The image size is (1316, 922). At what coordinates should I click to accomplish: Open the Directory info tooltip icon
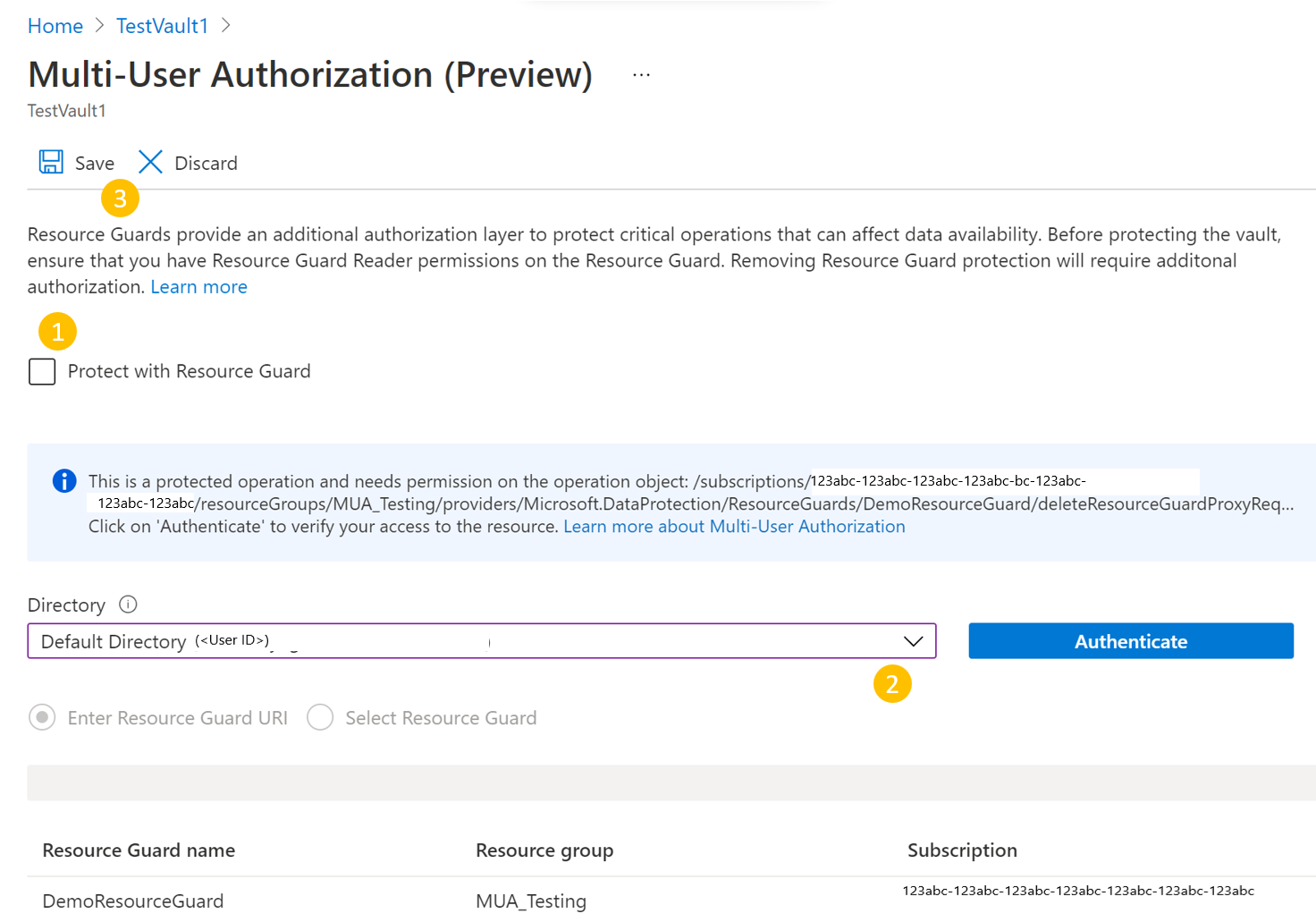[x=128, y=605]
